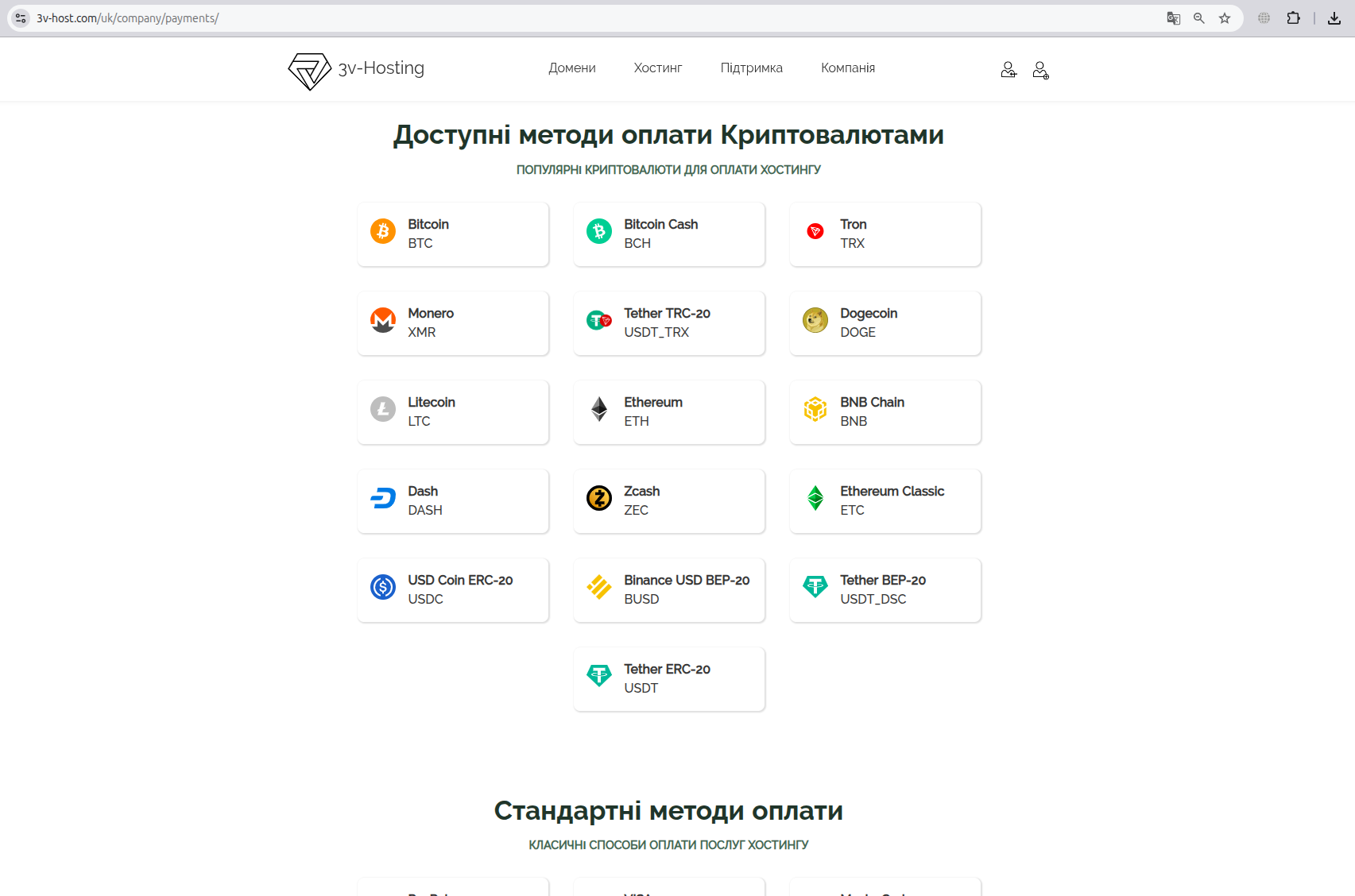Open the Підтримка menu
The image size is (1355, 896).
[752, 68]
